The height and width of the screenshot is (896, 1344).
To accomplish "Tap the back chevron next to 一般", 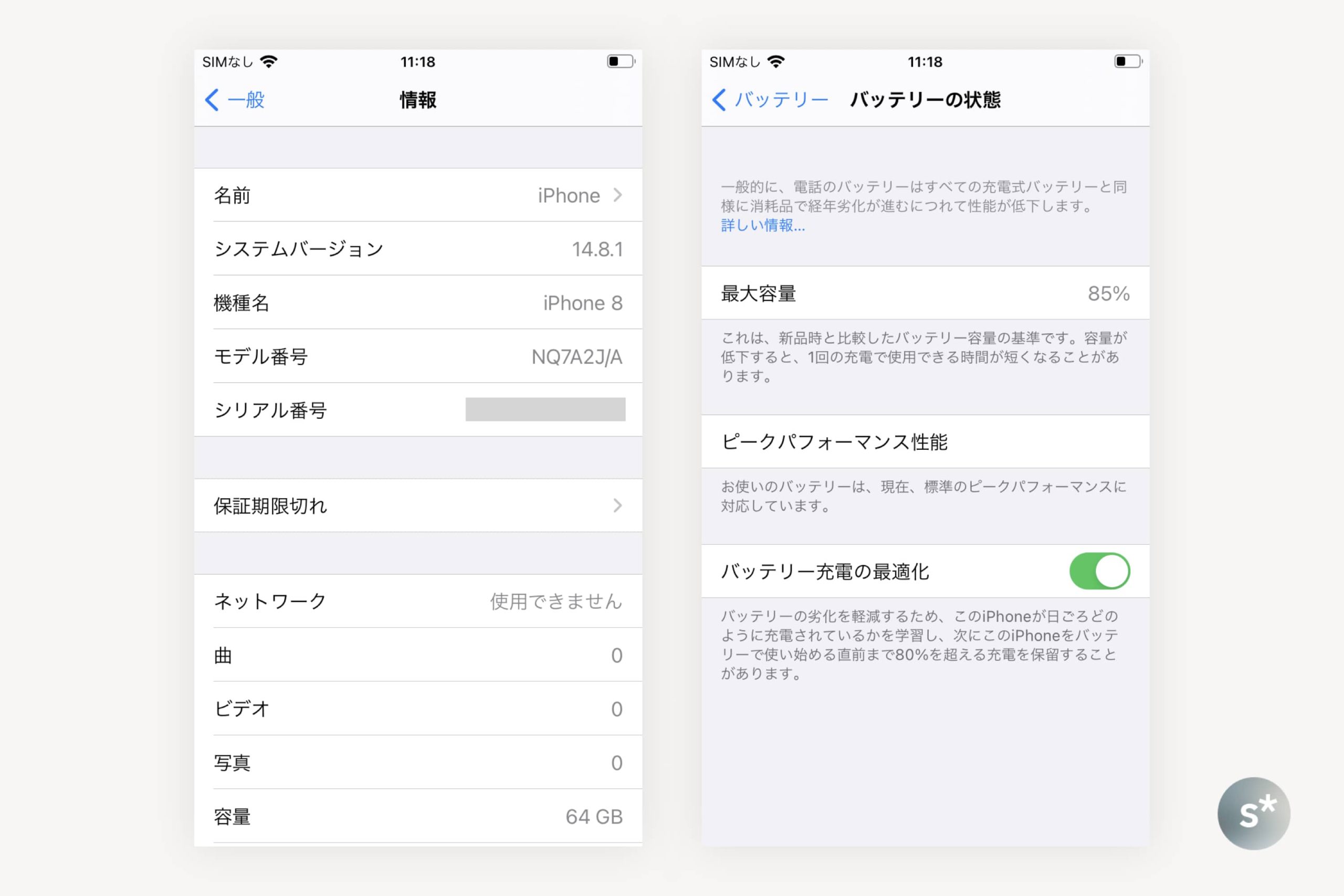I will [x=212, y=100].
